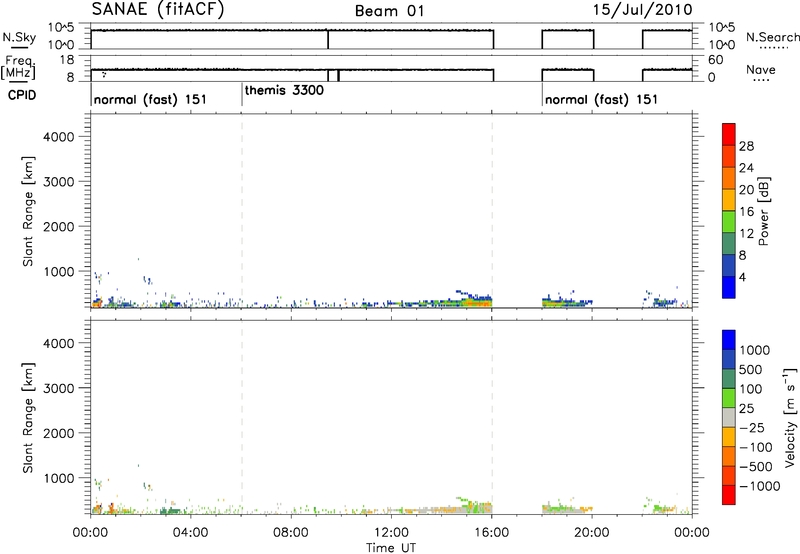Click the '60' Nave axis tick label
The height and width of the screenshot is (554, 800).
pyautogui.click(x=715, y=60)
